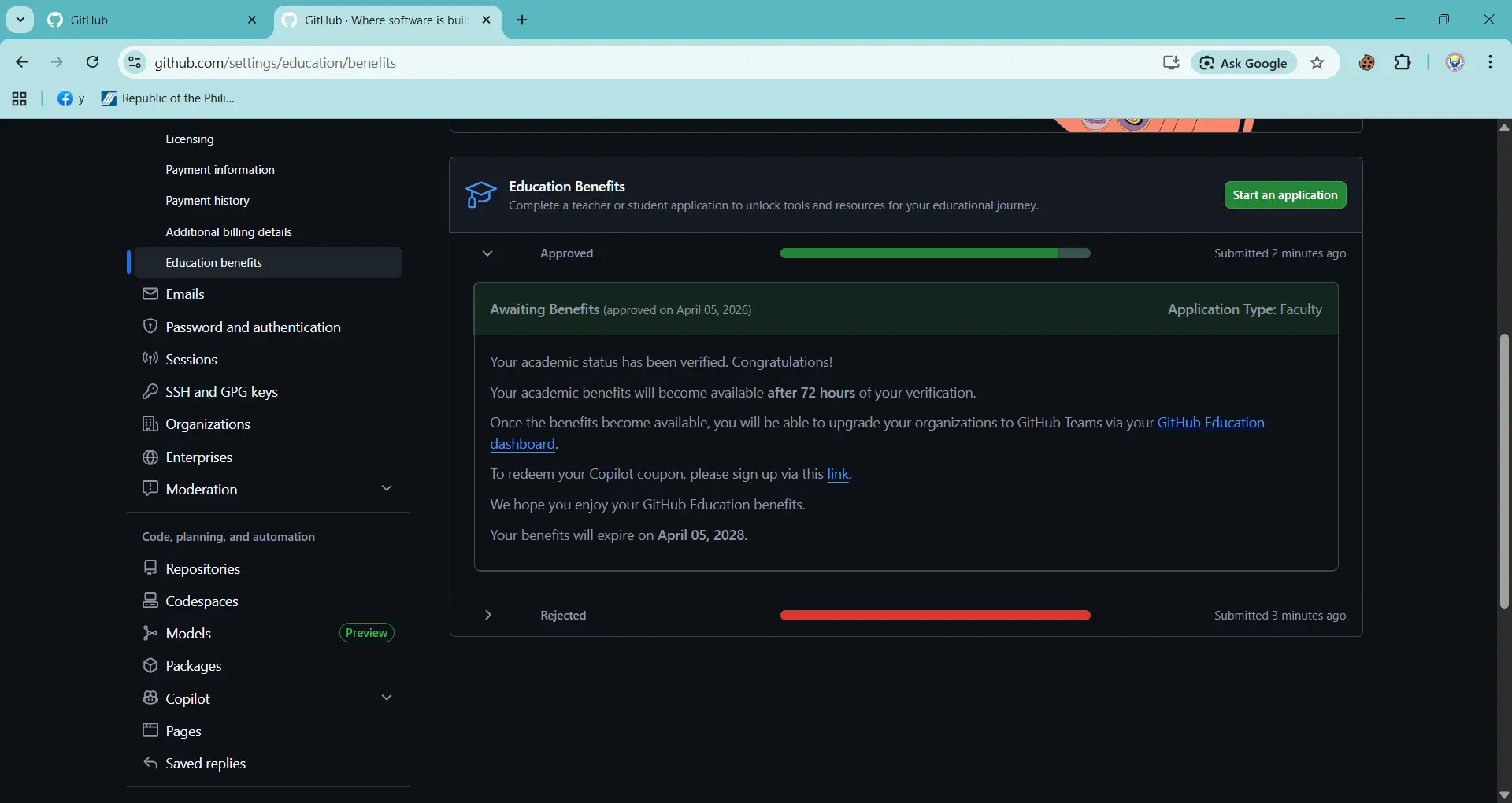Open Chrome three-dot menu

click(1490, 62)
